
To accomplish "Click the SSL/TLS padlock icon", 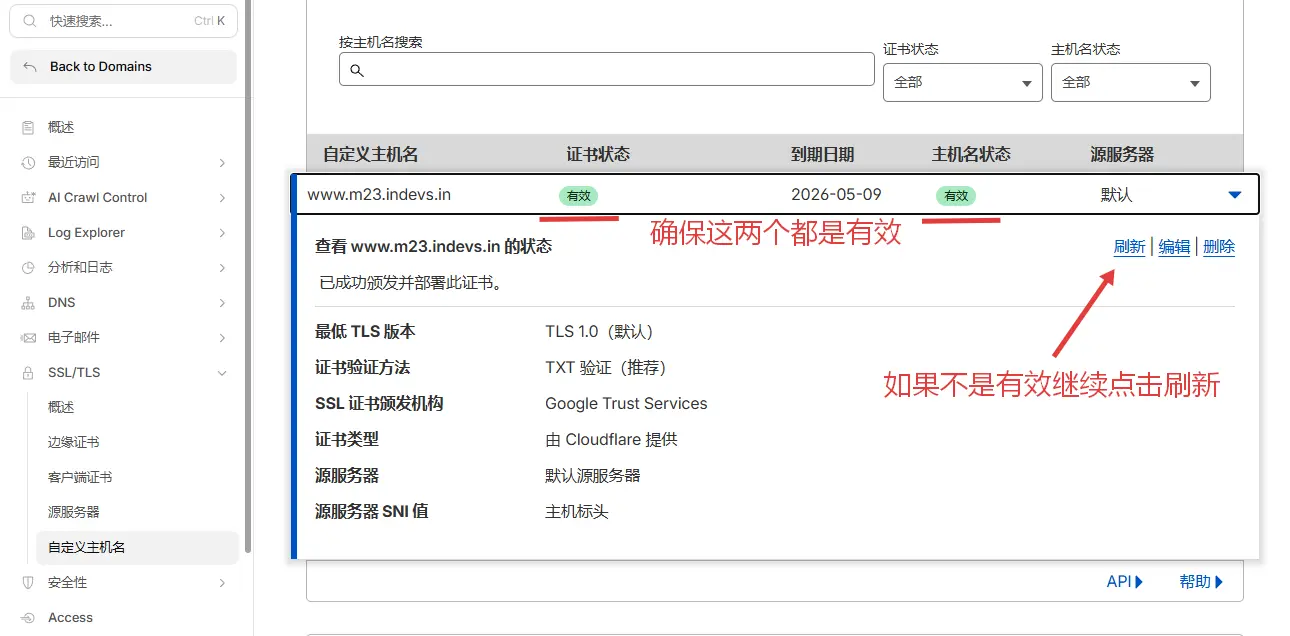I will [29, 372].
